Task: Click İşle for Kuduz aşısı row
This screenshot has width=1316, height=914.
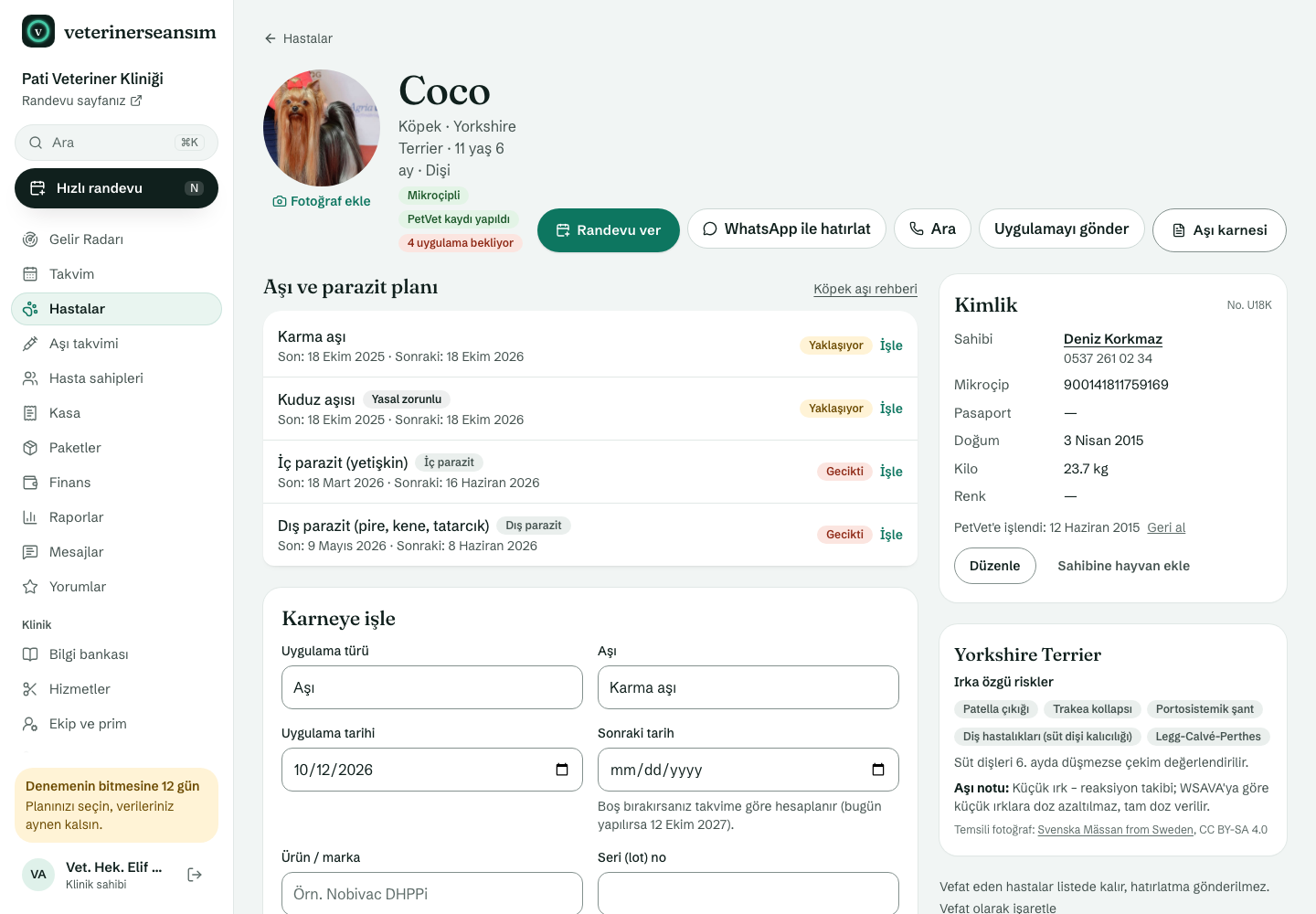Action: (891, 408)
